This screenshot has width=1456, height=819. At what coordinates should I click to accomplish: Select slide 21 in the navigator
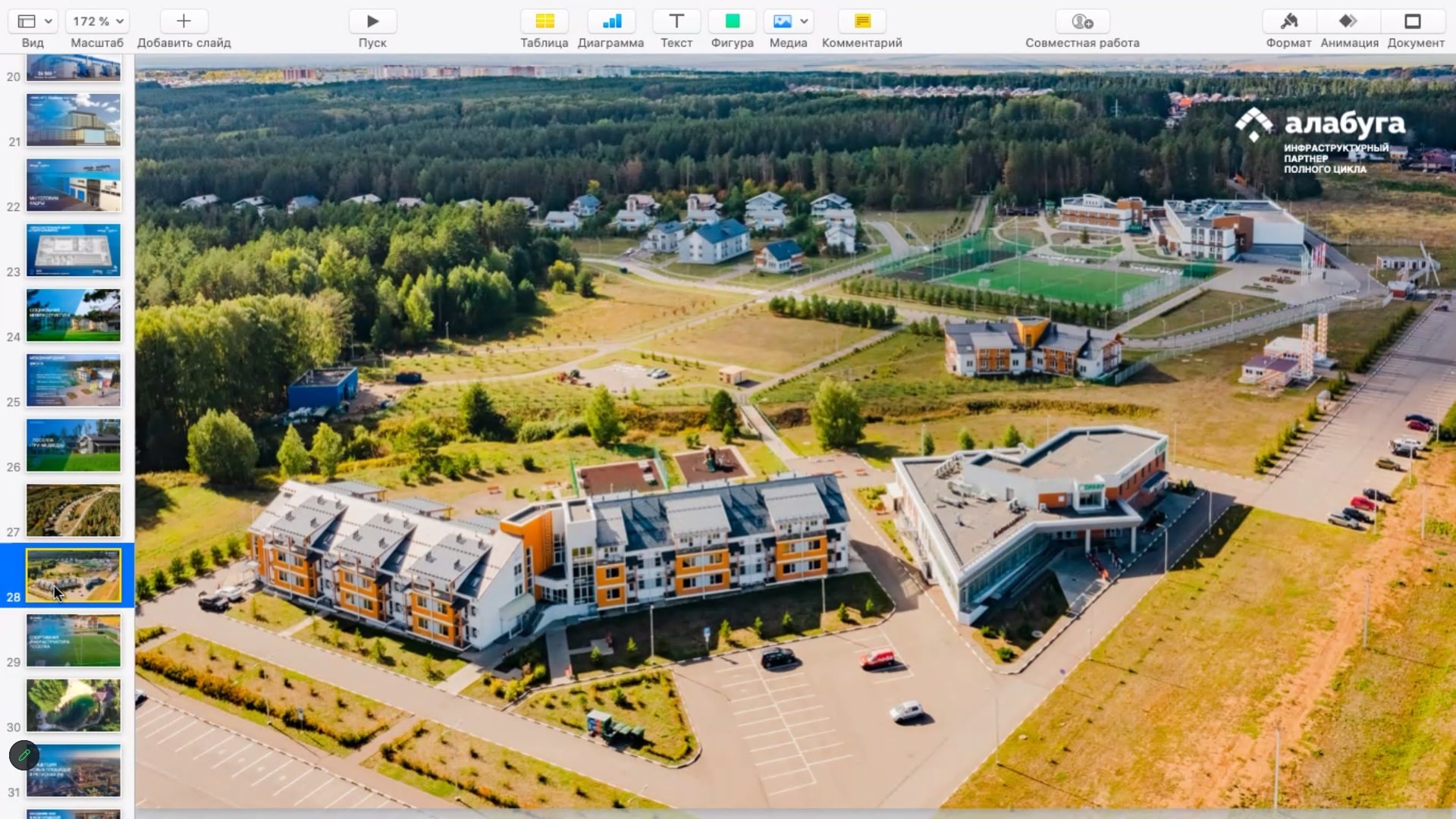click(74, 120)
